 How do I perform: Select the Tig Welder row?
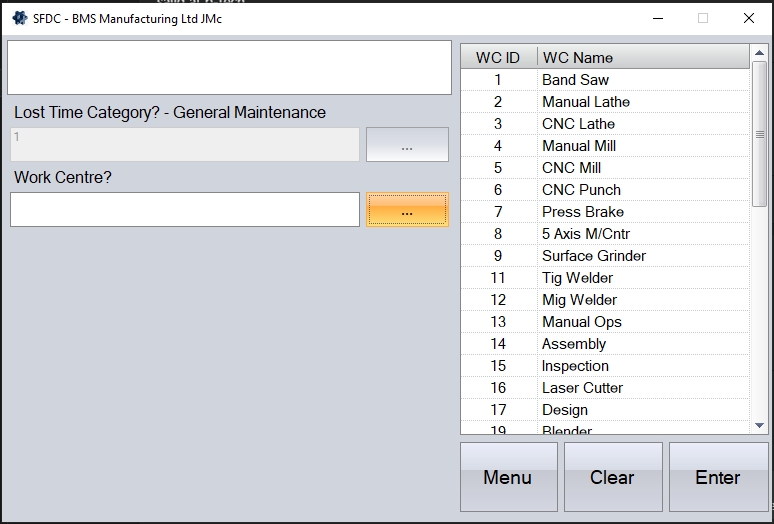(x=577, y=278)
